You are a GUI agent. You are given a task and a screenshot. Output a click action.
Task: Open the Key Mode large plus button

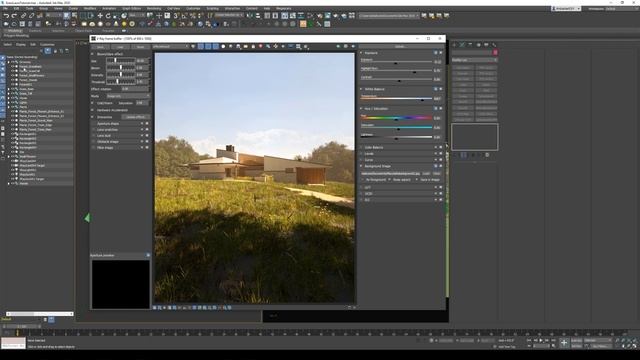pyautogui.click(x=564, y=343)
